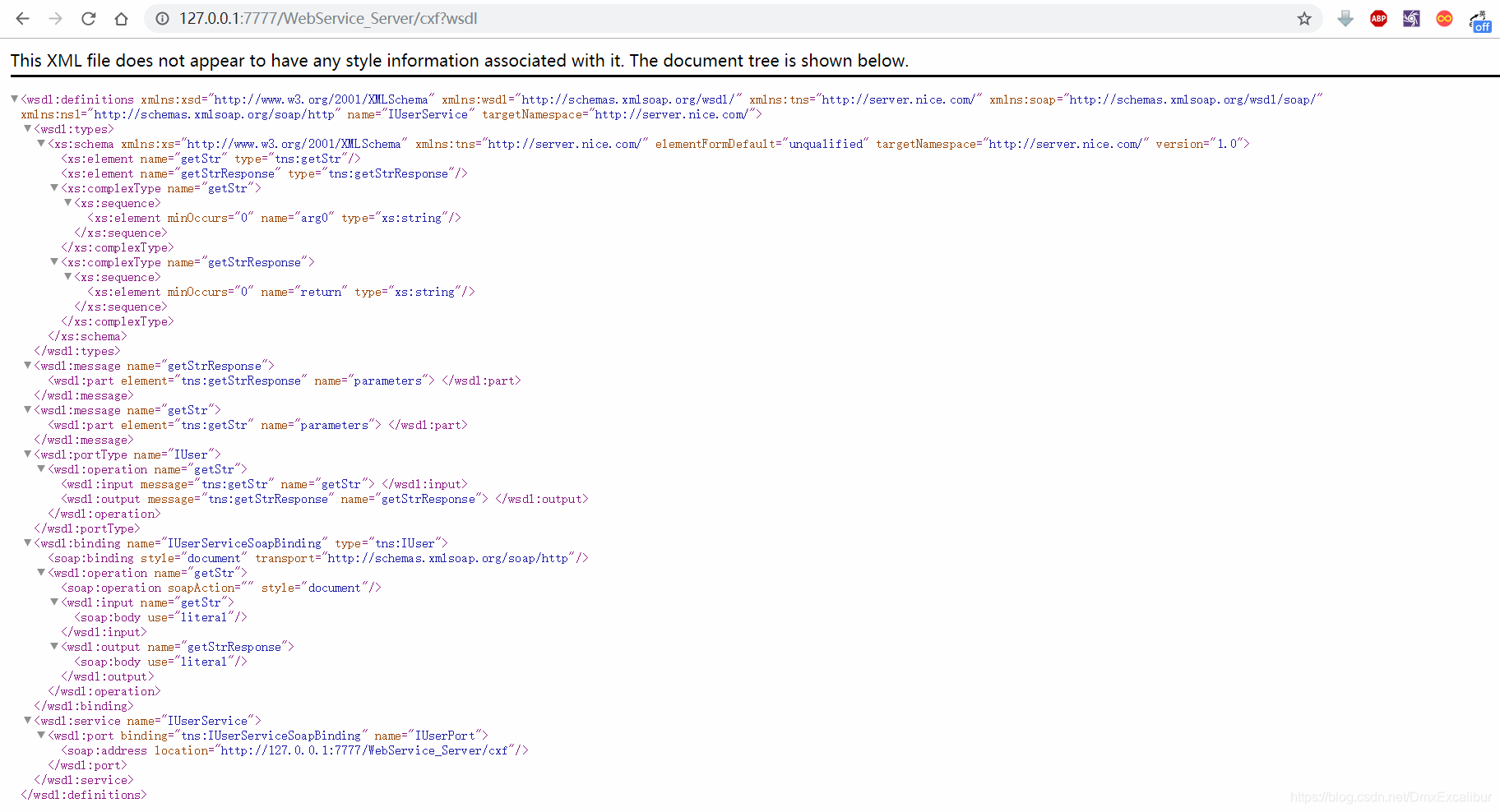Click the closing /xs:schema tag

(87, 336)
